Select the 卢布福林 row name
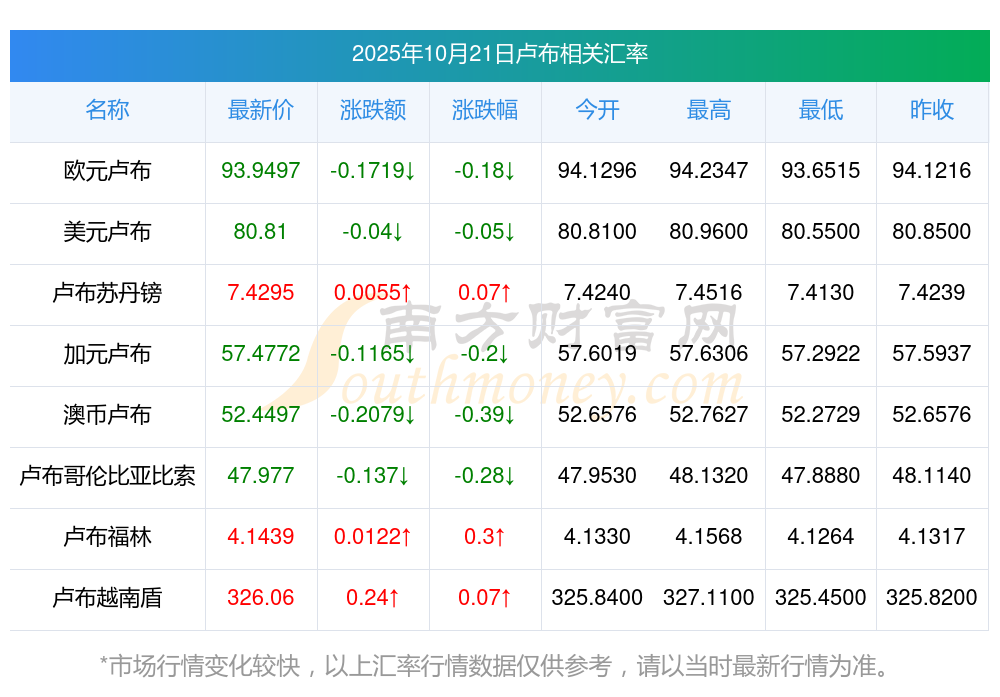This screenshot has width=1000, height=697. [107, 537]
